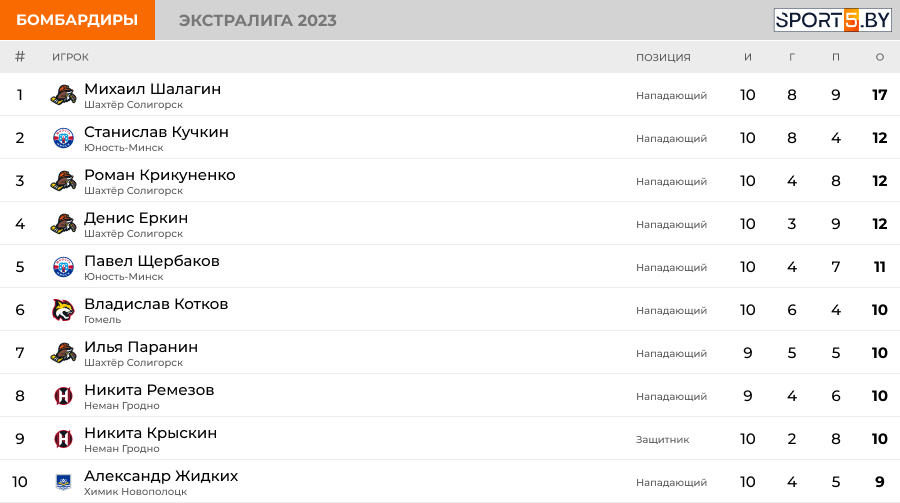Sort by П assists column header
This screenshot has height=503, width=900.
[x=836, y=57]
